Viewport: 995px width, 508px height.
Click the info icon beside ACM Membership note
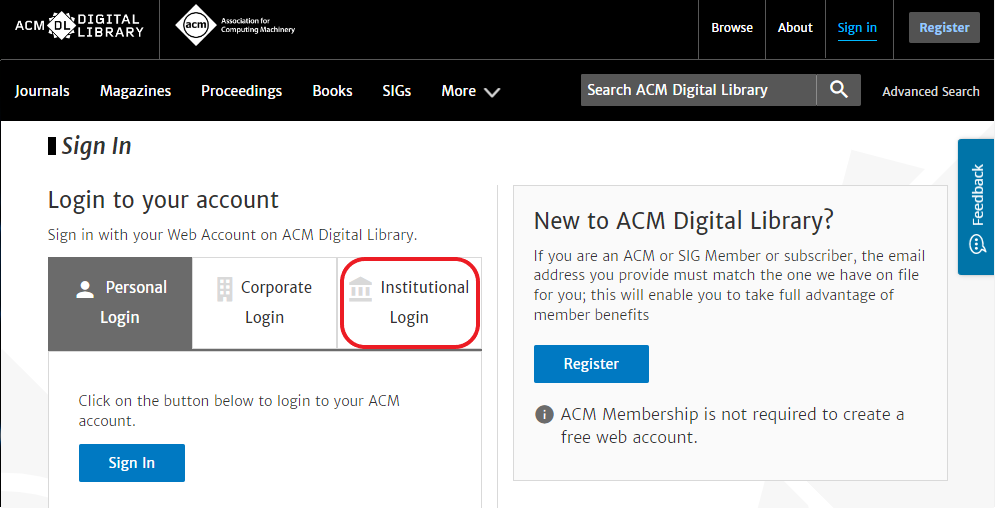click(x=544, y=415)
